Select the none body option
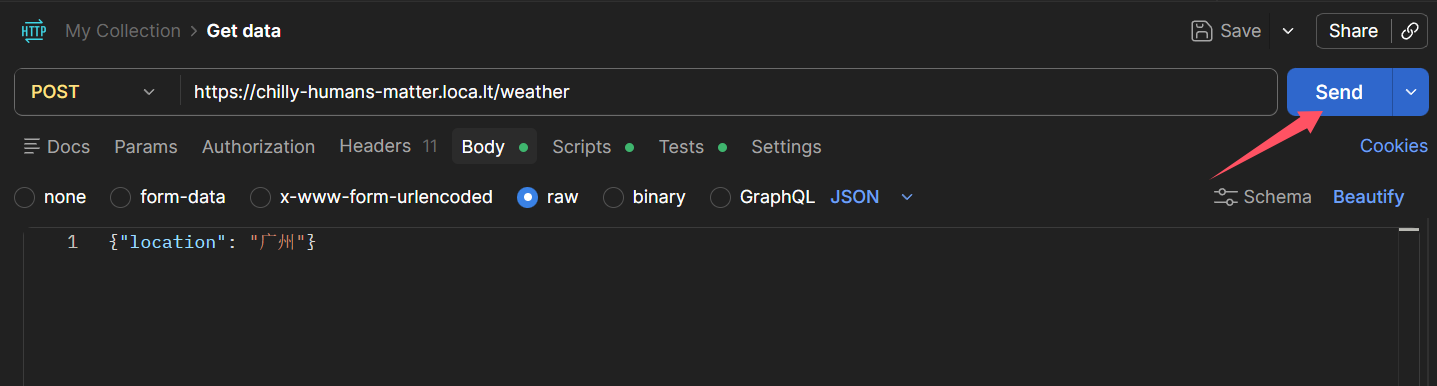The width and height of the screenshot is (1437, 386). [x=25, y=197]
